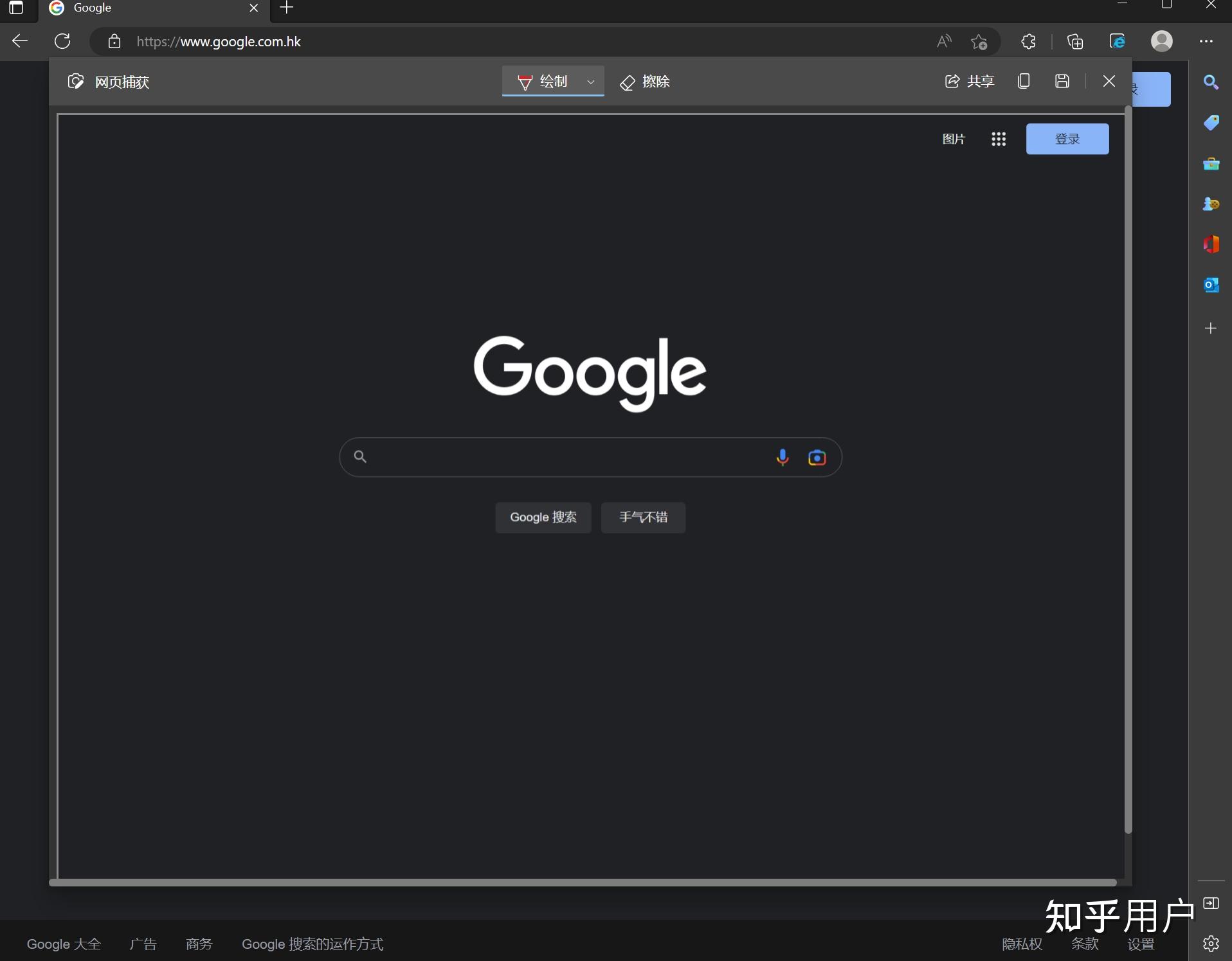Open the 隐私权 footer link
This screenshot has height=961, width=1232.
(x=1022, y=944)
